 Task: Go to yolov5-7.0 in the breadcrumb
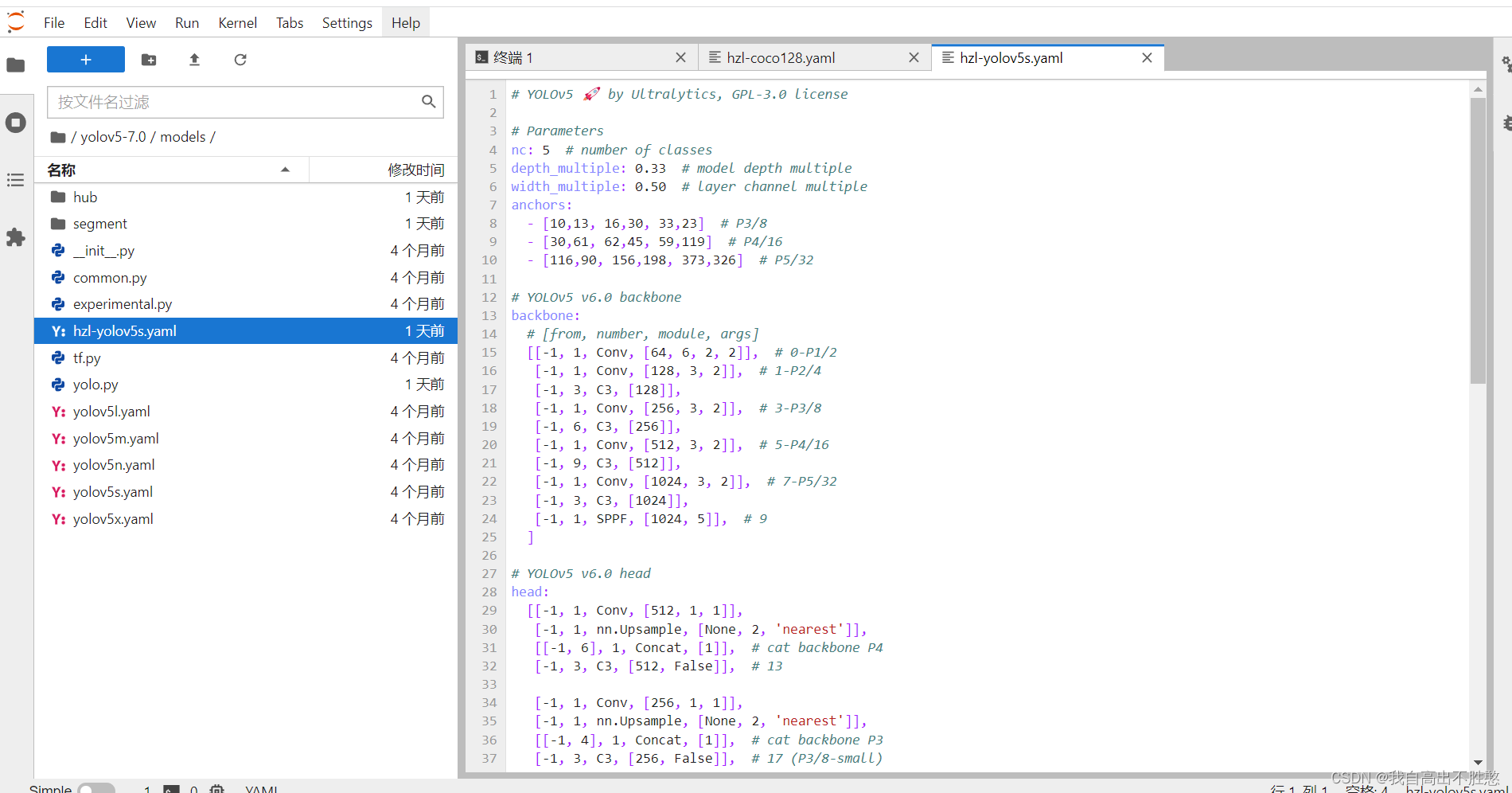click(113, 137)
